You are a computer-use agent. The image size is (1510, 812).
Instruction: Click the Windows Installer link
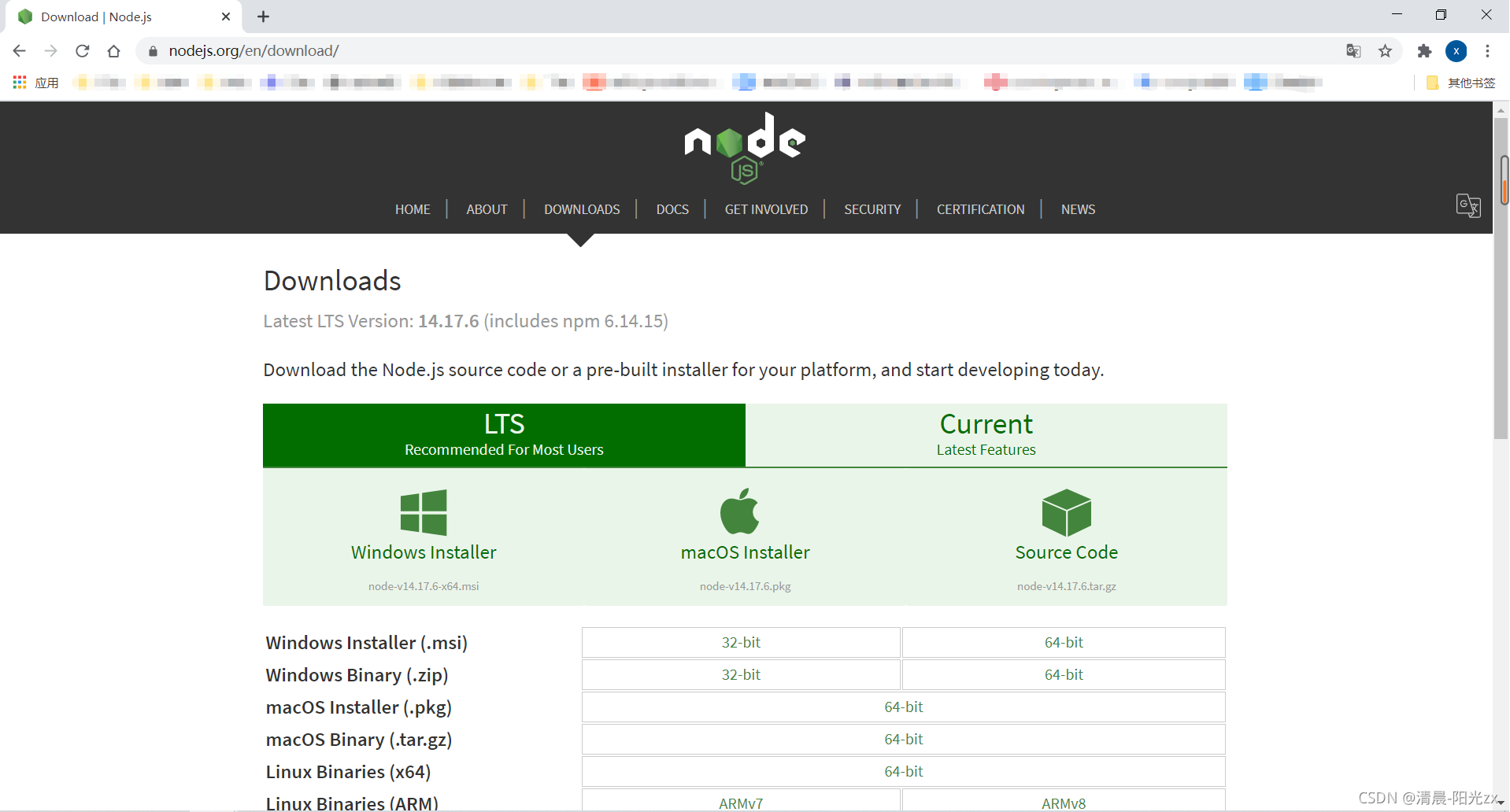click(x=424, y=552)
